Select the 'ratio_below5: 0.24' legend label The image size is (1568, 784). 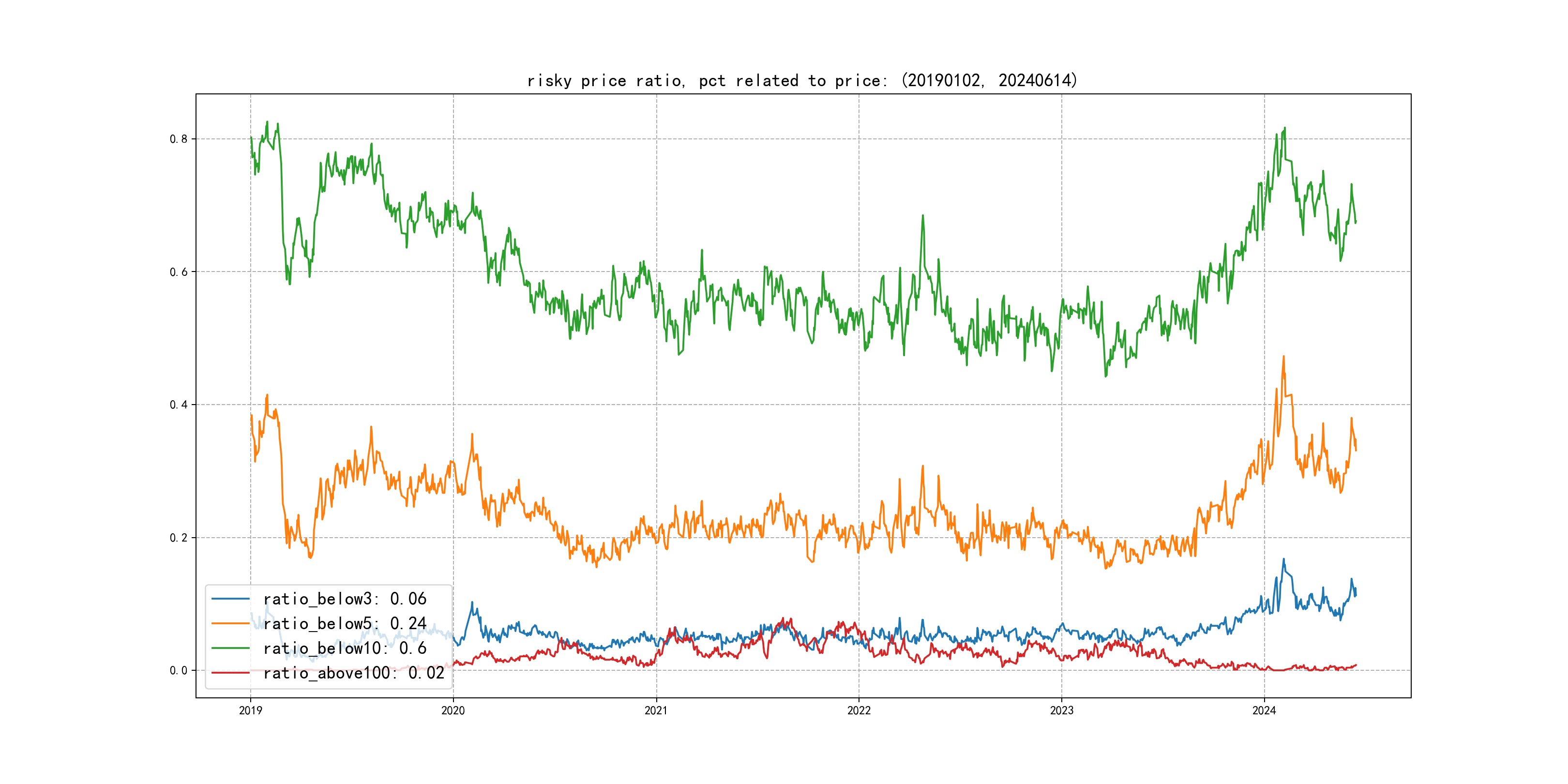pyautogui.click(x=345, y=623)
